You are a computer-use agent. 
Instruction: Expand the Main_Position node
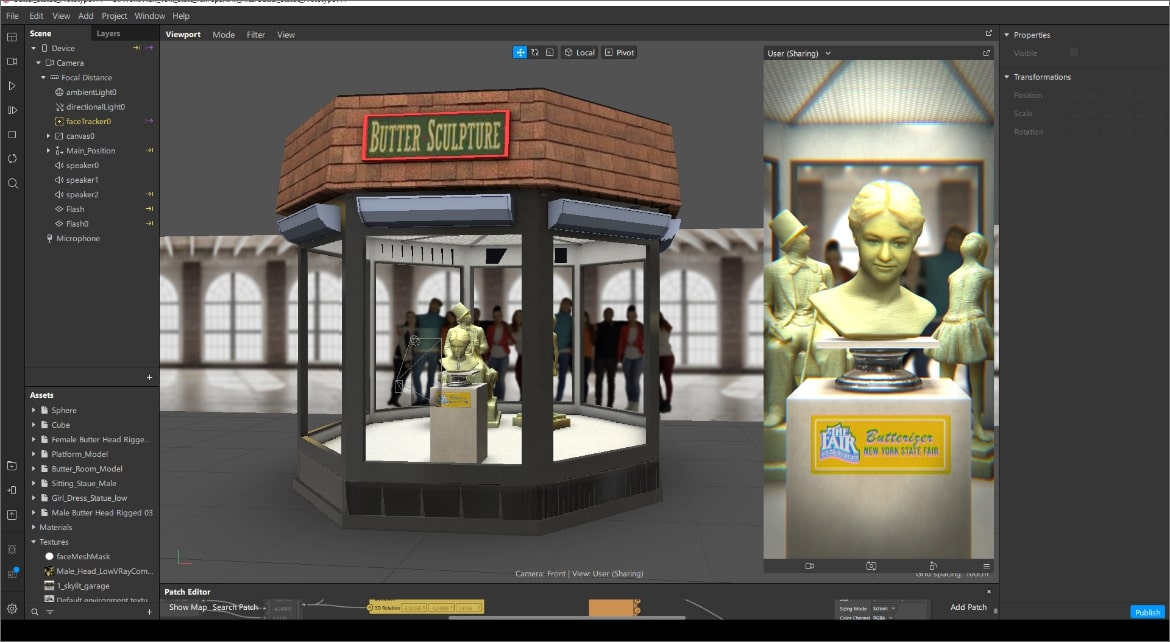(49, 151)
